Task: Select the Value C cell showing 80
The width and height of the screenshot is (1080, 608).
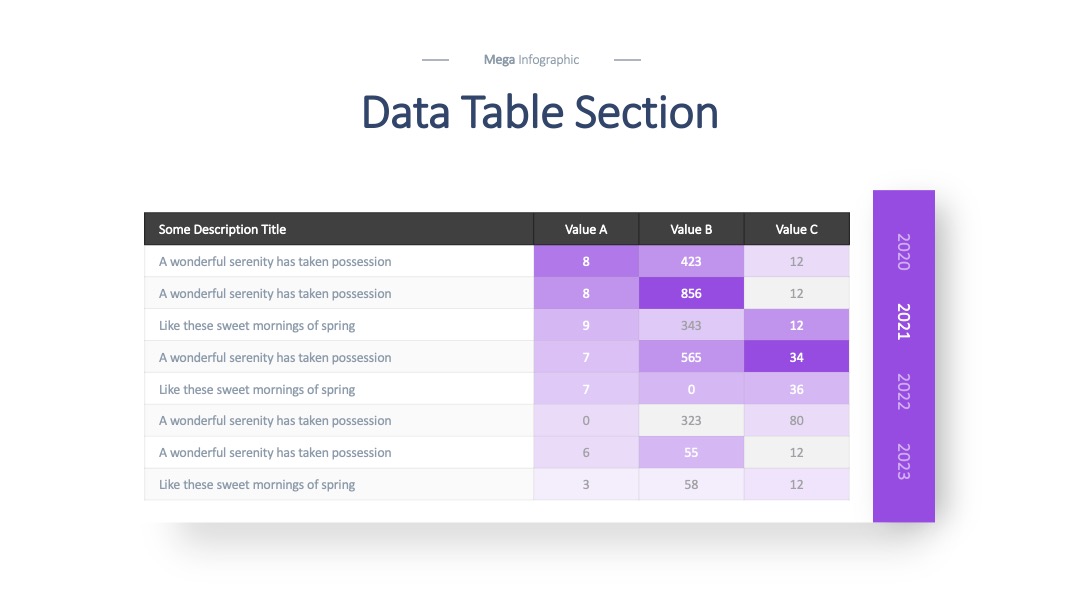Action: (x=796, y=421)
